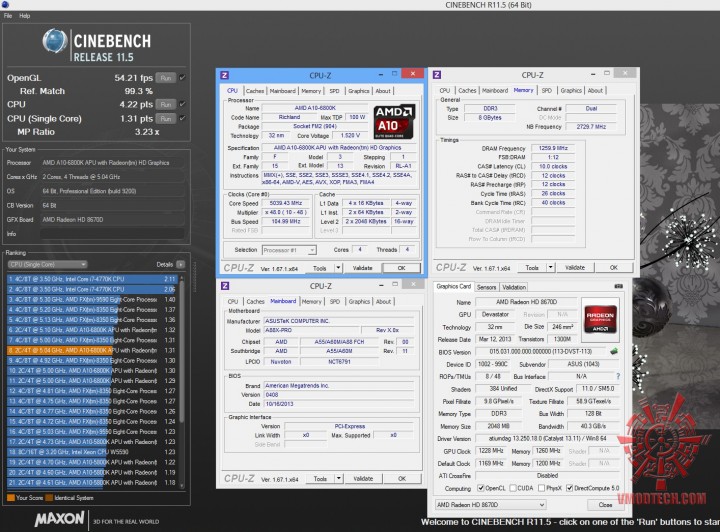Click the MP Ratio value 3.23 x
Viewport: 720px width, 532px height.
pyautogui.click(x=147, y=132)
